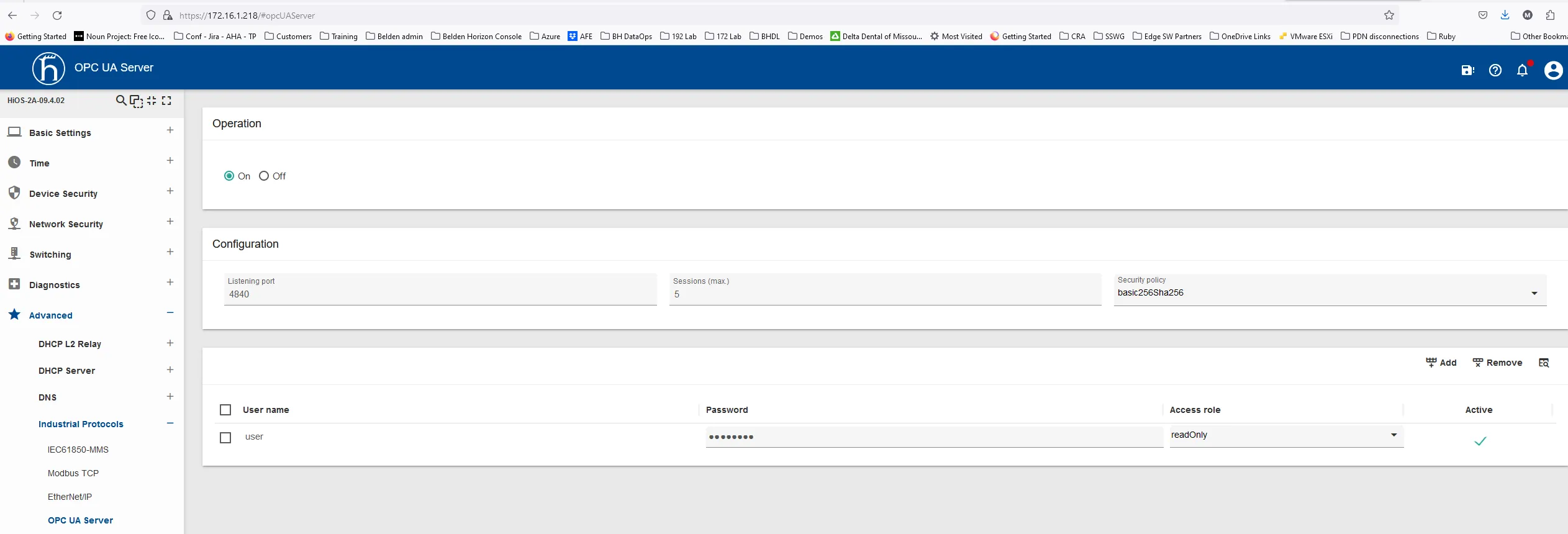Click the HiOS-2A-09.4.02 version label
Screen dimensions: 1568x534
(36, 100)
